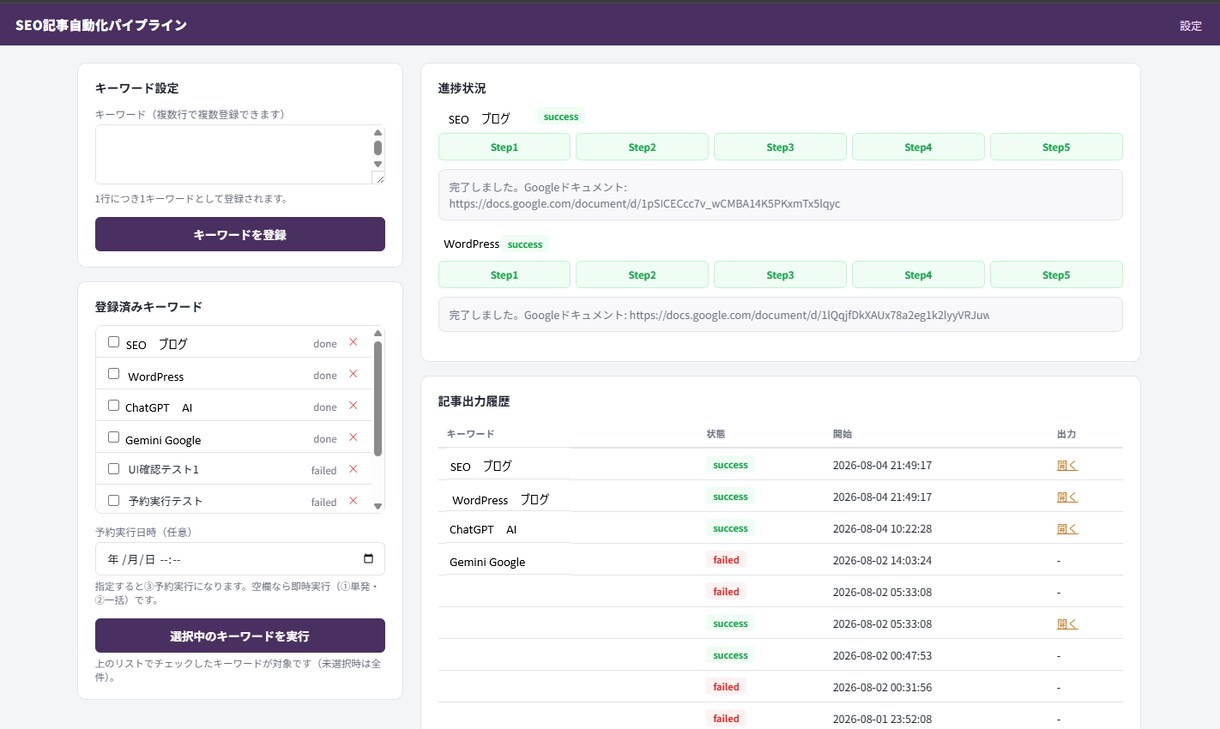Open output link for 05:33:08 success row
Screen dimensions: 1220x729
(1067, 624)
